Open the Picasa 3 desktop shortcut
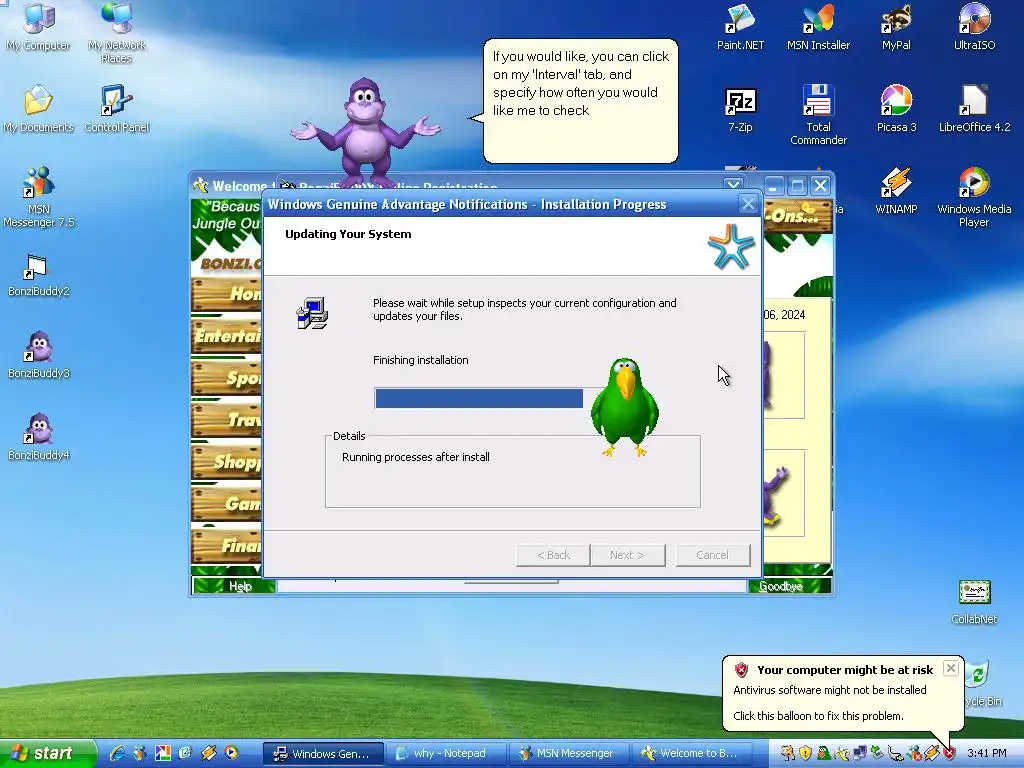1024x768 pixels. coord(896,109)
